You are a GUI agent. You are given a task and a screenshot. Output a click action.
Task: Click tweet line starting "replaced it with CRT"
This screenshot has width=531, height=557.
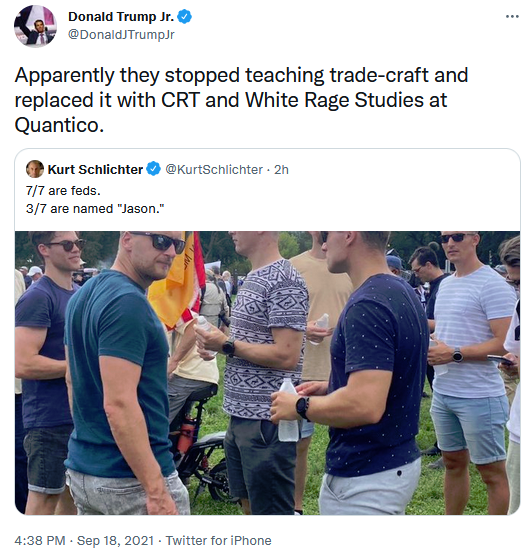tap(231, 100)
